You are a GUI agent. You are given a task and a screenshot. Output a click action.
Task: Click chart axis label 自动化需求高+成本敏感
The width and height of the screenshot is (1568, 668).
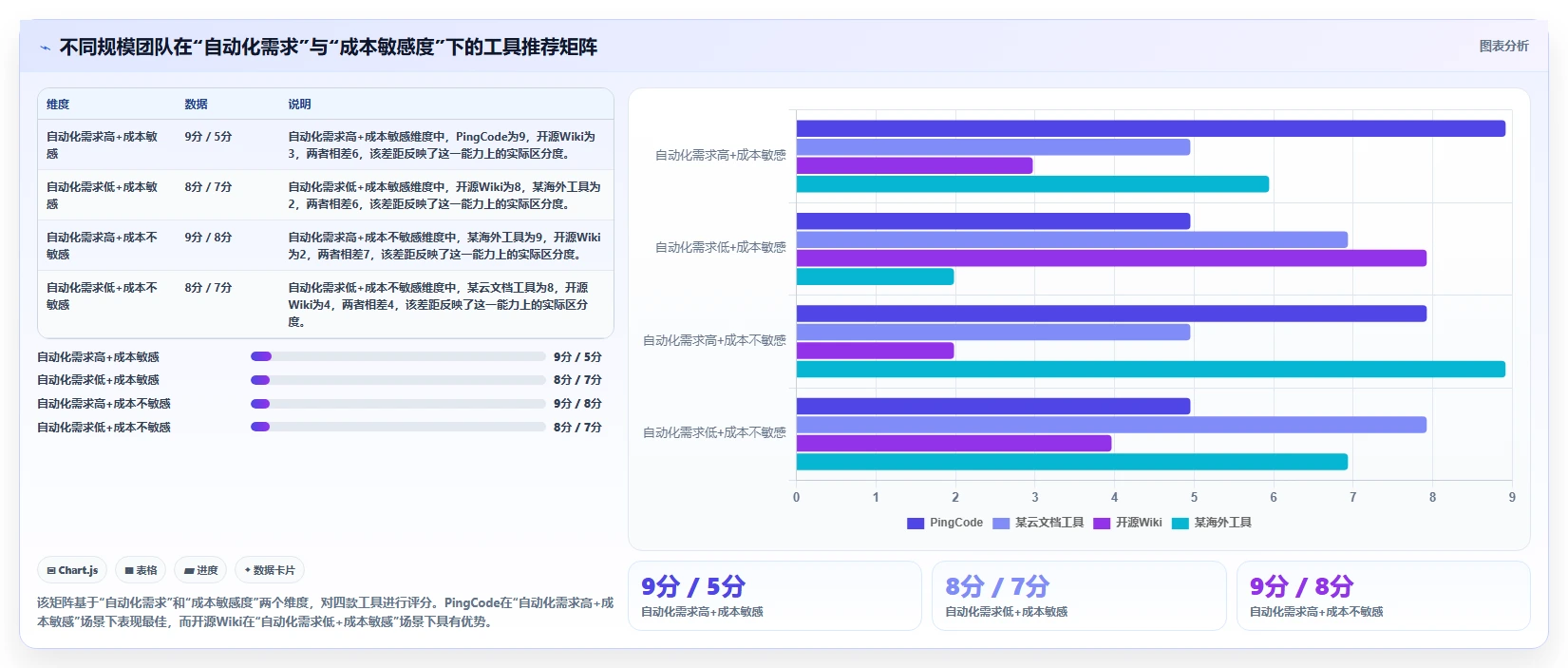(x=721, y=156)
